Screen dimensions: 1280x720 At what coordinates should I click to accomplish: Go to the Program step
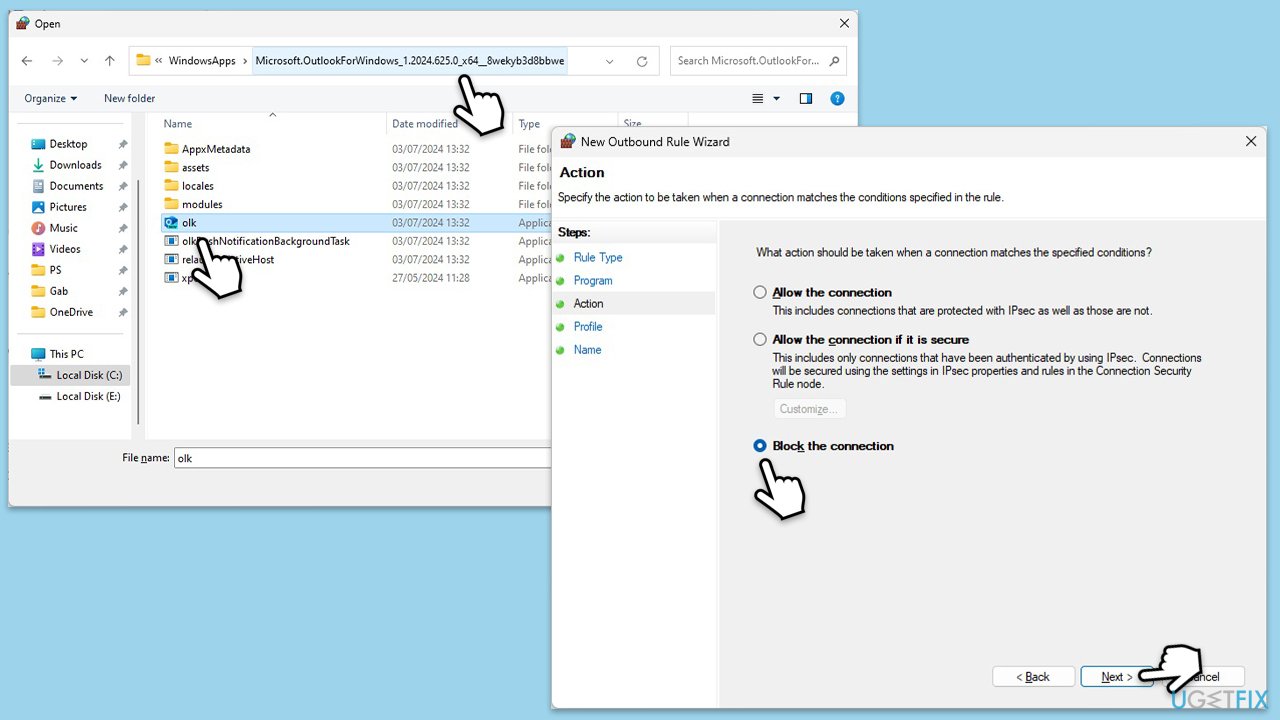pyautogui.click(x=593, y=280)
